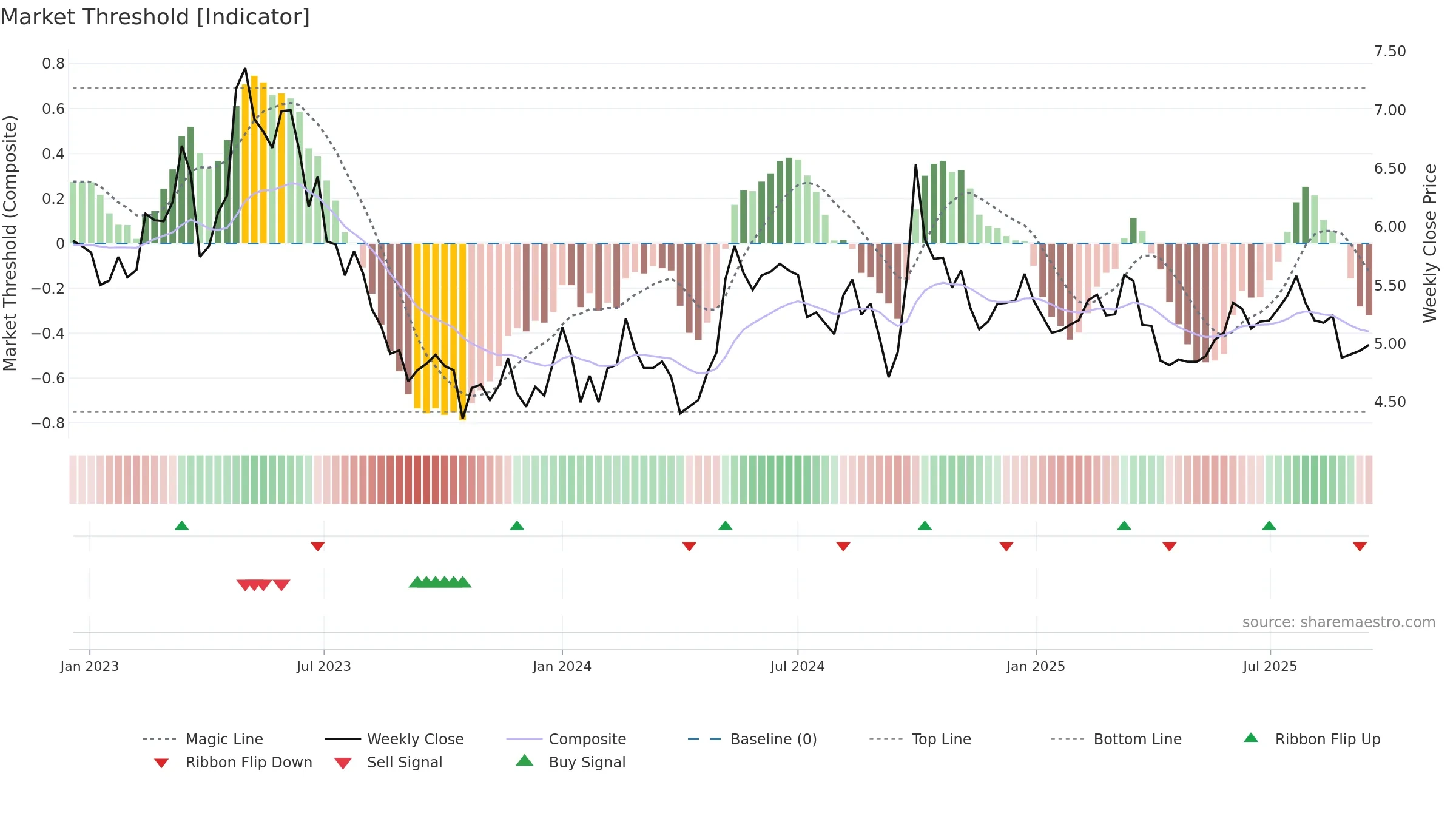Screen dimensions: 1456x819
Task: Click the green Buy Signal legend triangle
Action: tap(525, 760)
